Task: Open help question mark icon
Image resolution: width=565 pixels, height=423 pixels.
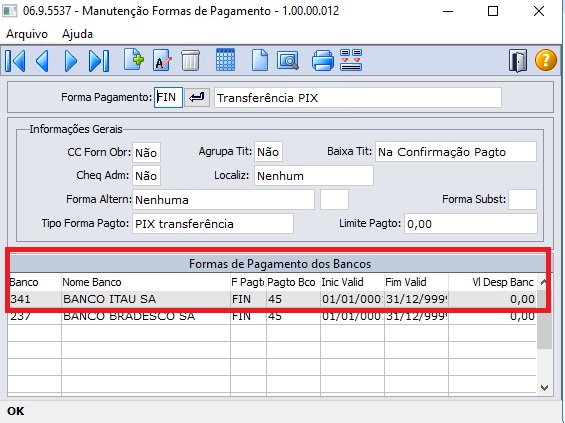Action: tap(546, 60)
